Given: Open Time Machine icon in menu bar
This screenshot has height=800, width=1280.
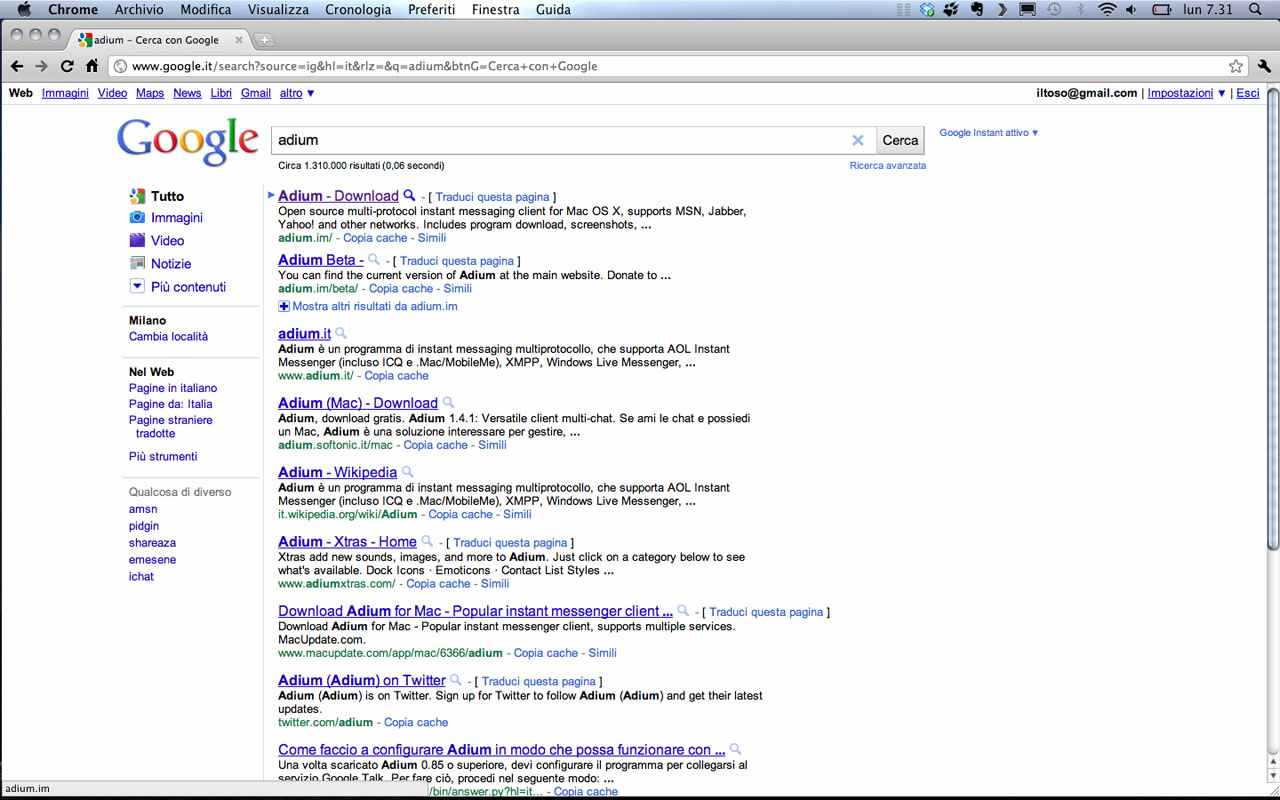Looking at the screenshot, I should [1054, 9].
